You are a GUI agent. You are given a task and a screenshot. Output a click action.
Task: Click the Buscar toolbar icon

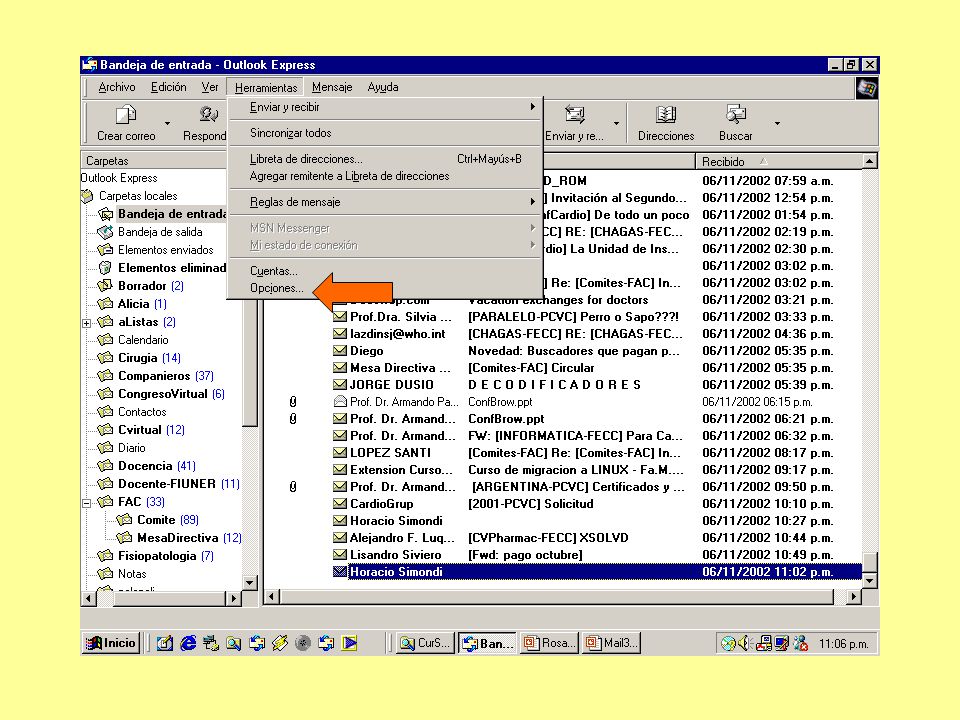pos(735,114)
